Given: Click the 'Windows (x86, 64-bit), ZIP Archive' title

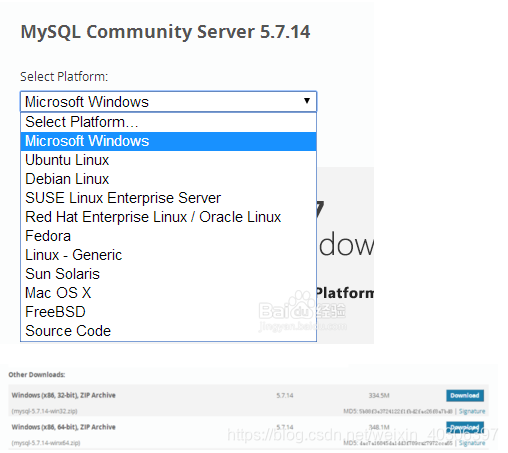Looking at the screenshot, I should [63, 427].
